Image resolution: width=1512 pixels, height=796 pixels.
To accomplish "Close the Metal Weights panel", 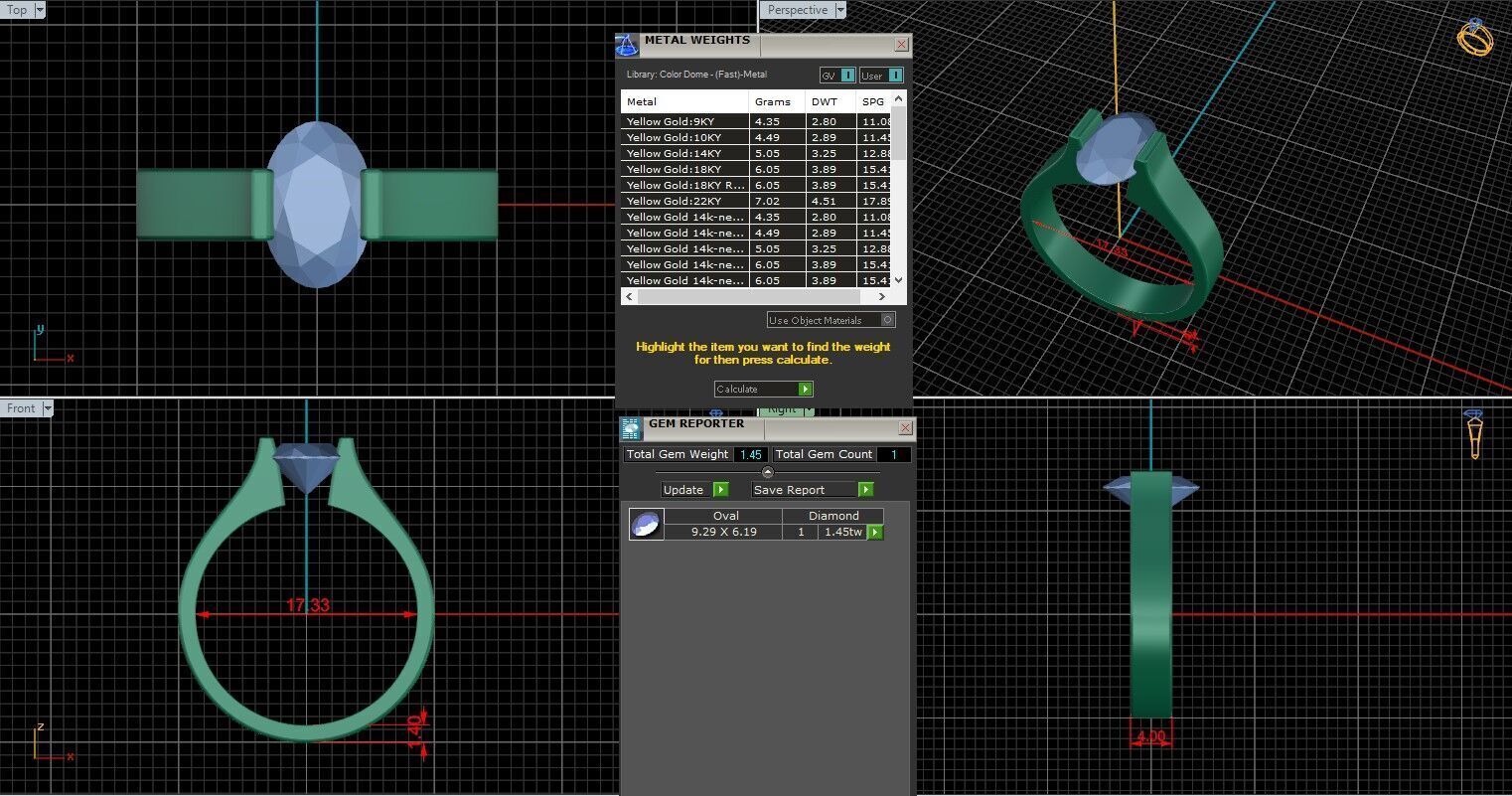I will point(901,45).
